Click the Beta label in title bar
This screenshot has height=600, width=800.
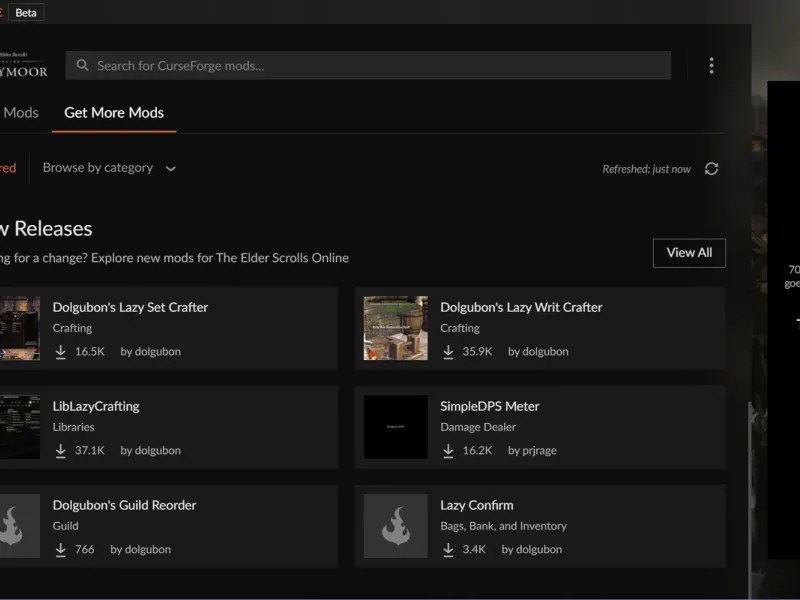(26, 13)
